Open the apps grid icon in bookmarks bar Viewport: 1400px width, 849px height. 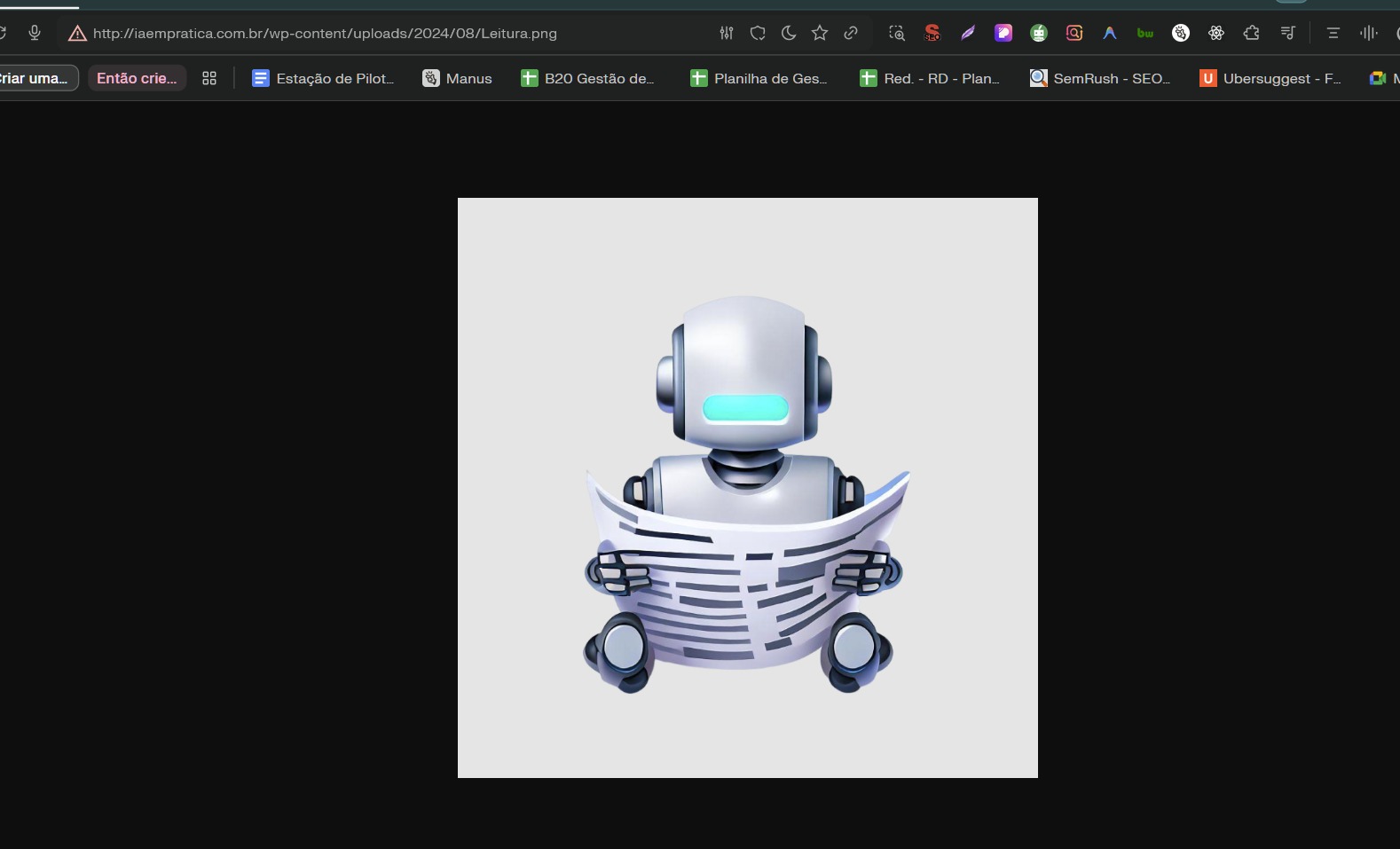click(209, 78)
